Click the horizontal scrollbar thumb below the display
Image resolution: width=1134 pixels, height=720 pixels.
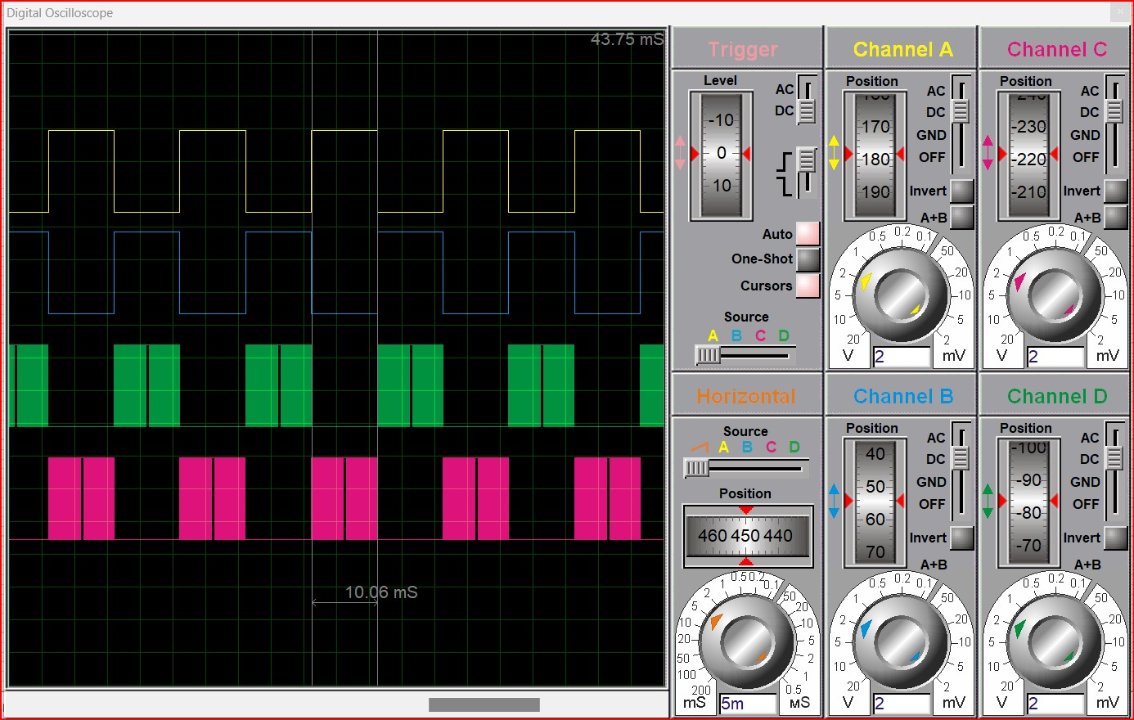[x=484, y=704]
